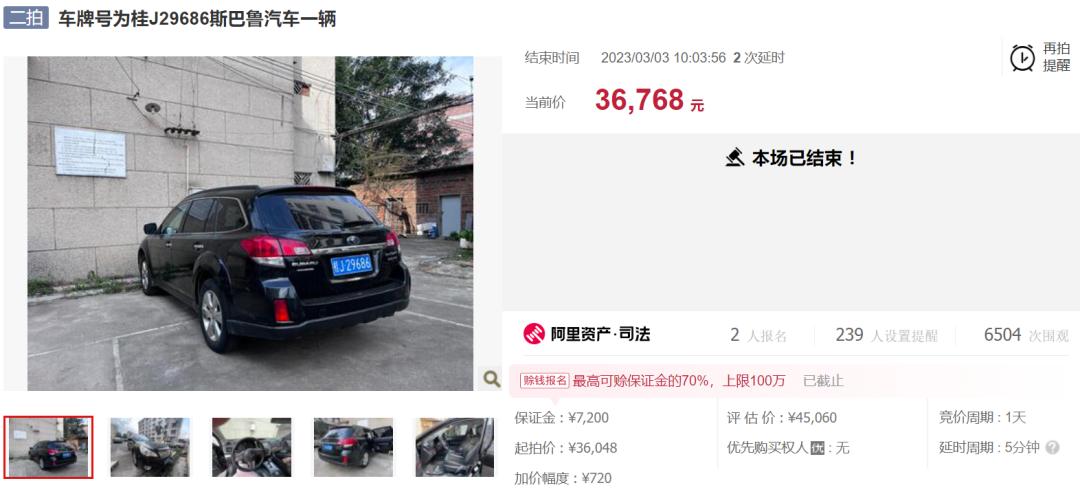This screenshot has width=1080, height=492.
Task: Select the fourth thumbnail with open door
Action: click(353, 447)
